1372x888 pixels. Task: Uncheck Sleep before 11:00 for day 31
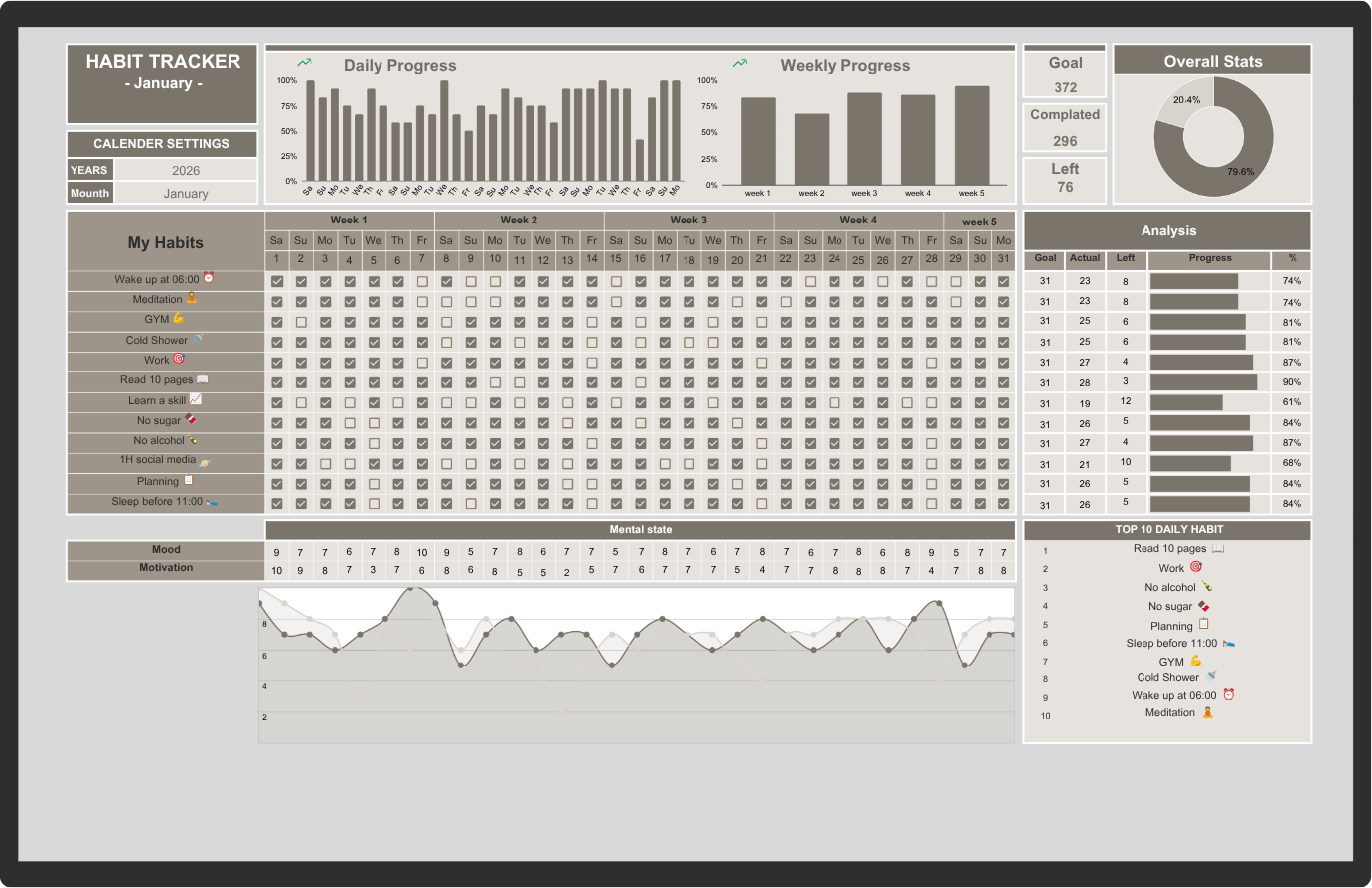[x=1003, y=504]
